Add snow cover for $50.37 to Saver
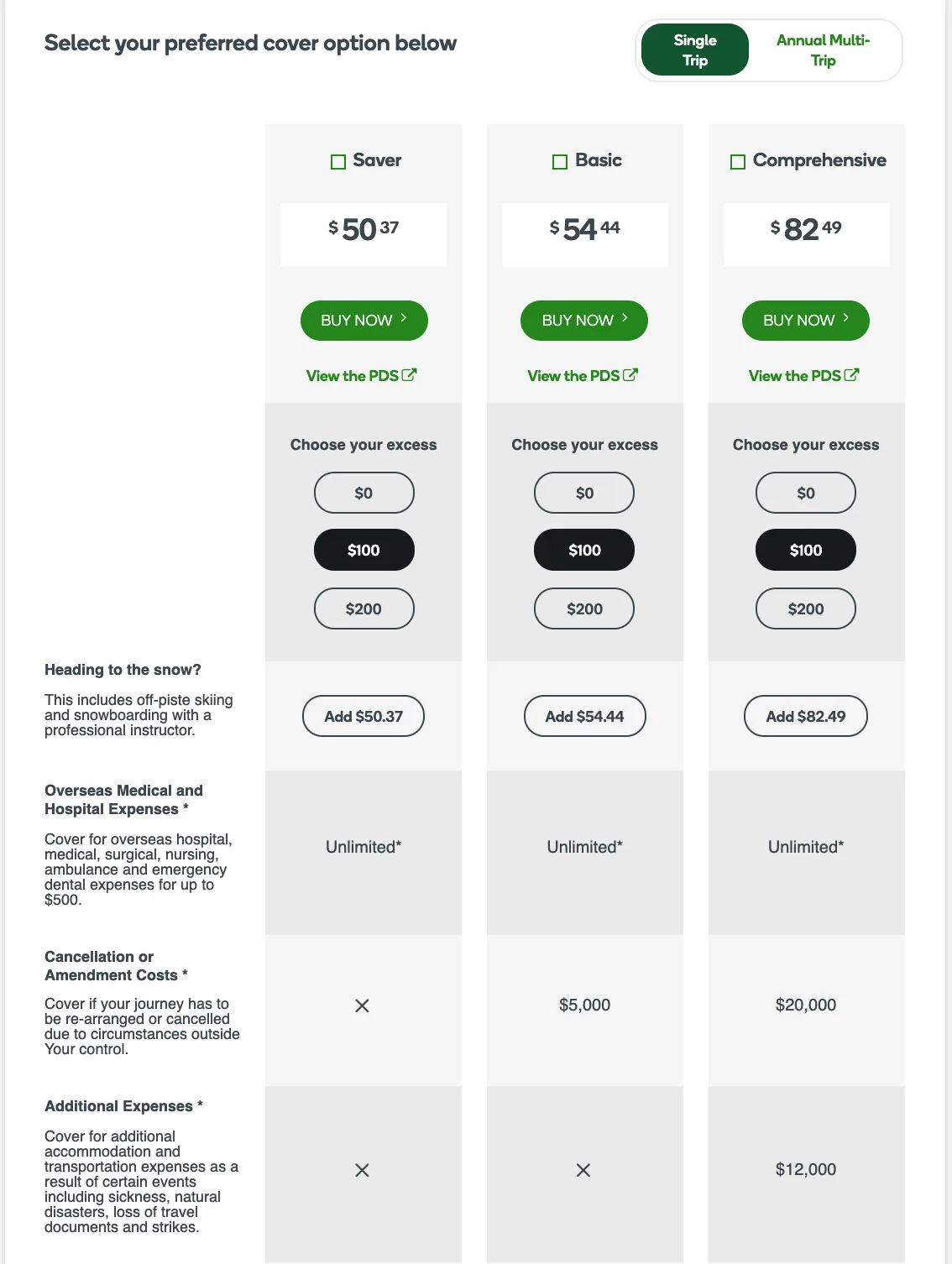 (x=364, y=716)
